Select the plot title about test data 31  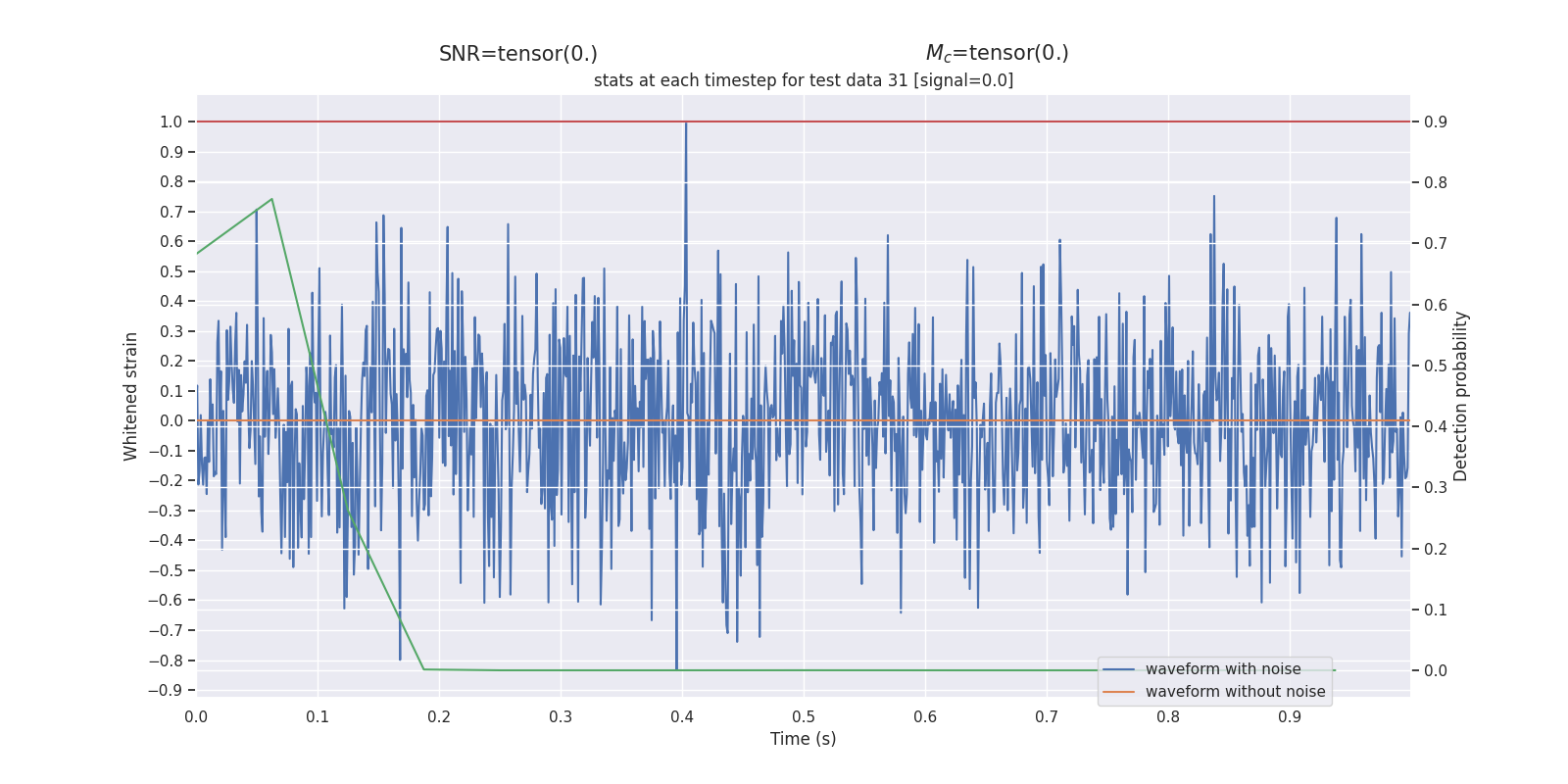[804, 80]
